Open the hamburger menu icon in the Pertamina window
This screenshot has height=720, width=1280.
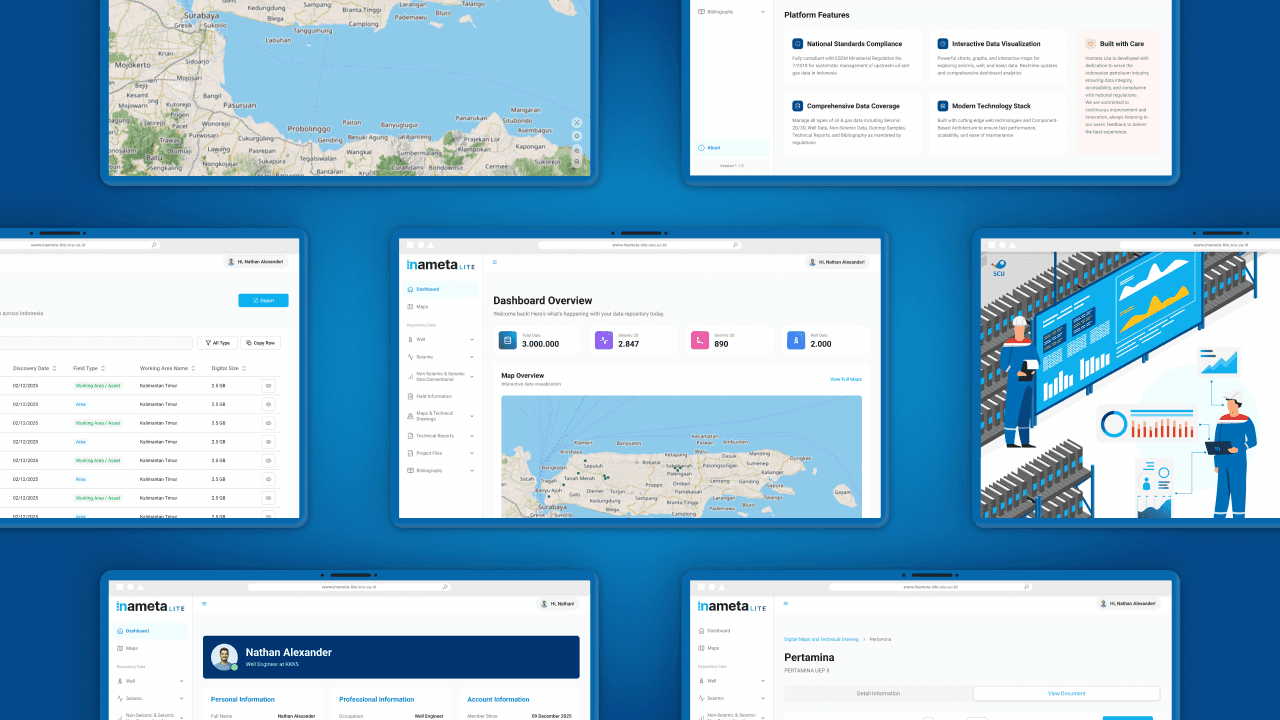pos(786,603)
